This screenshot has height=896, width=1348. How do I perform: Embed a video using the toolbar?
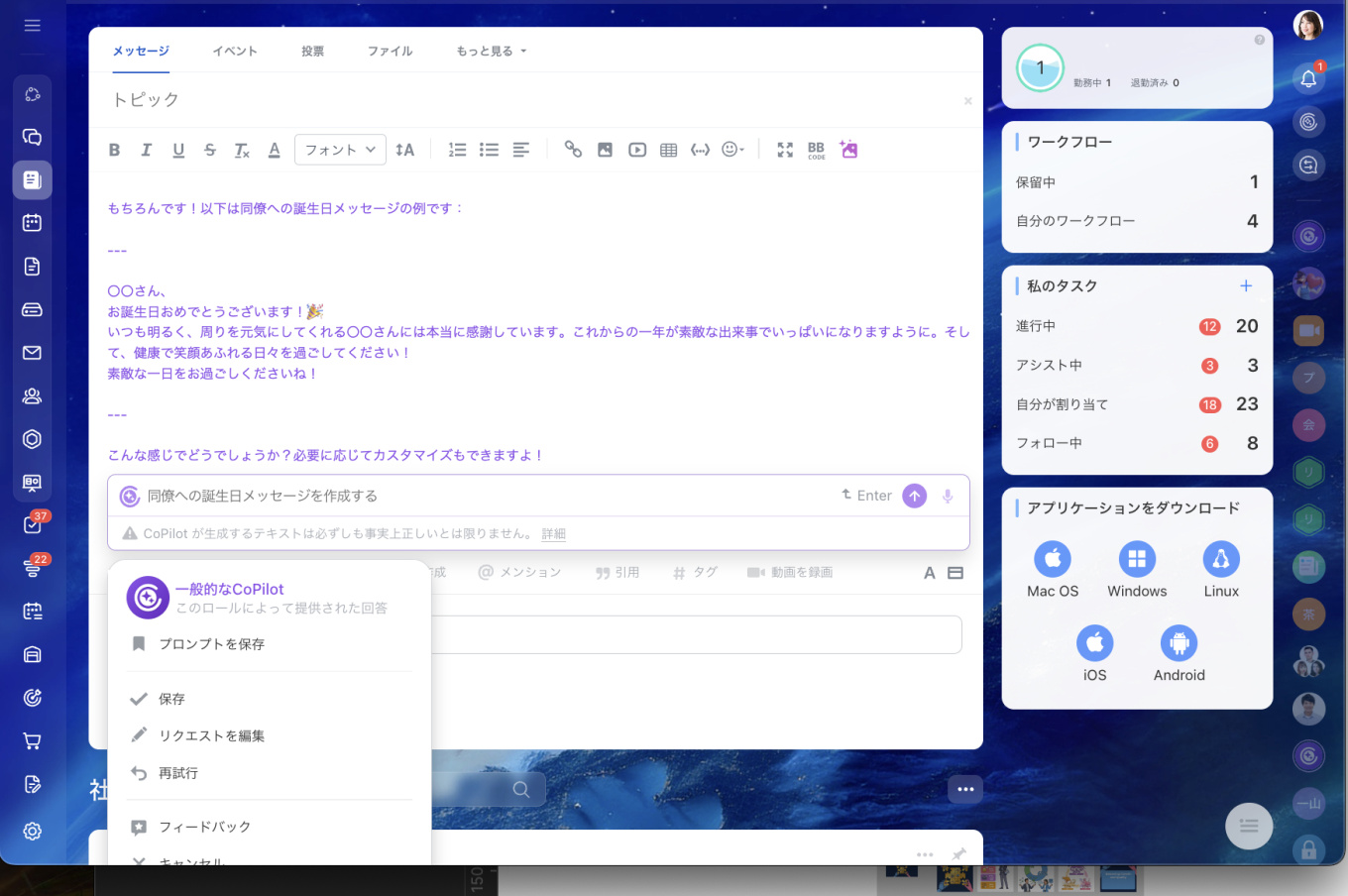[637, 150]
